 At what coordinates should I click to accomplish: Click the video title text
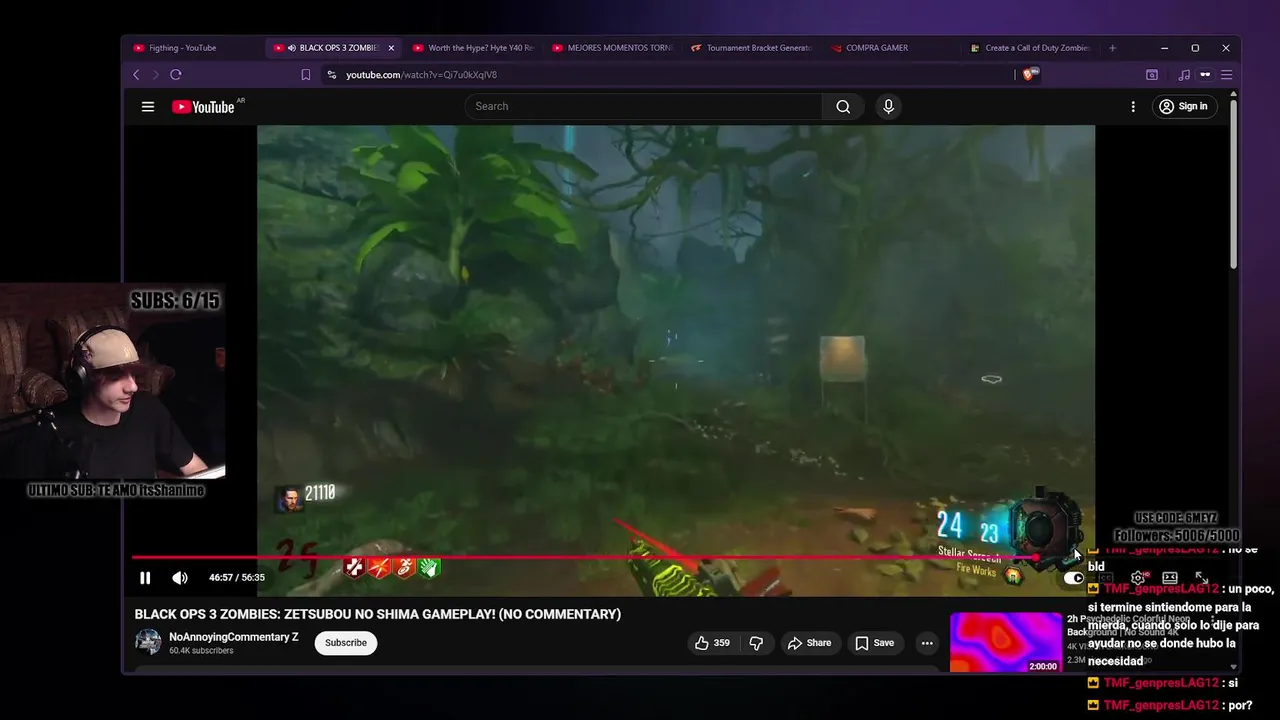378,614
